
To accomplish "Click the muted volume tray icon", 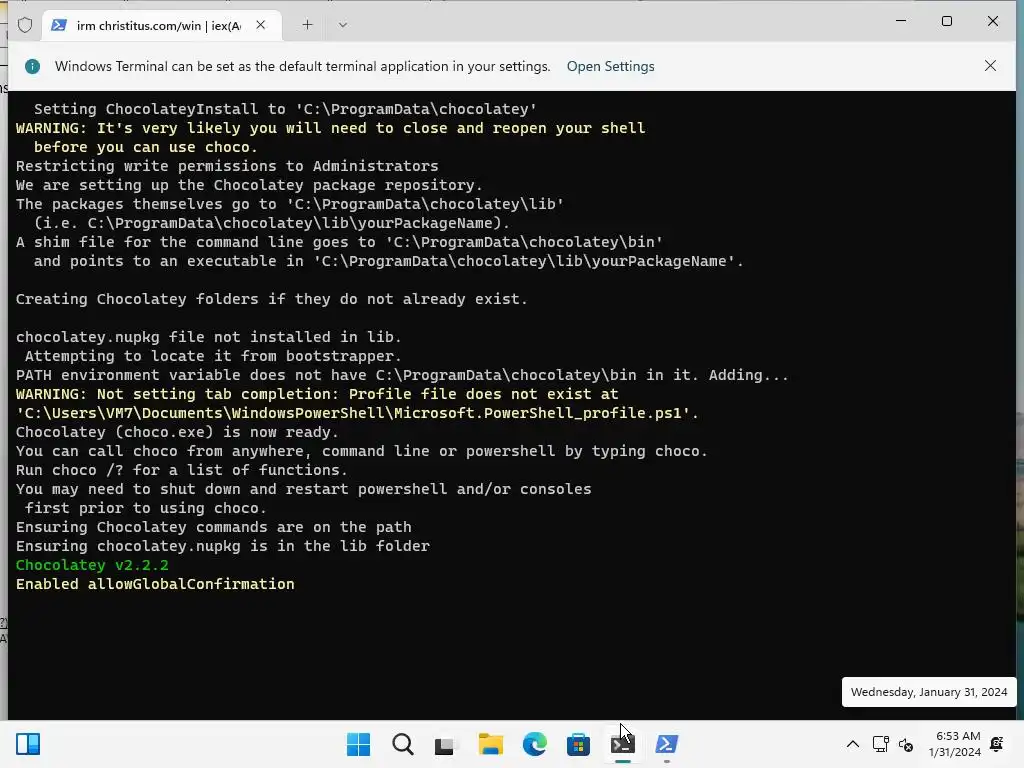I will (x=906, y=744).
